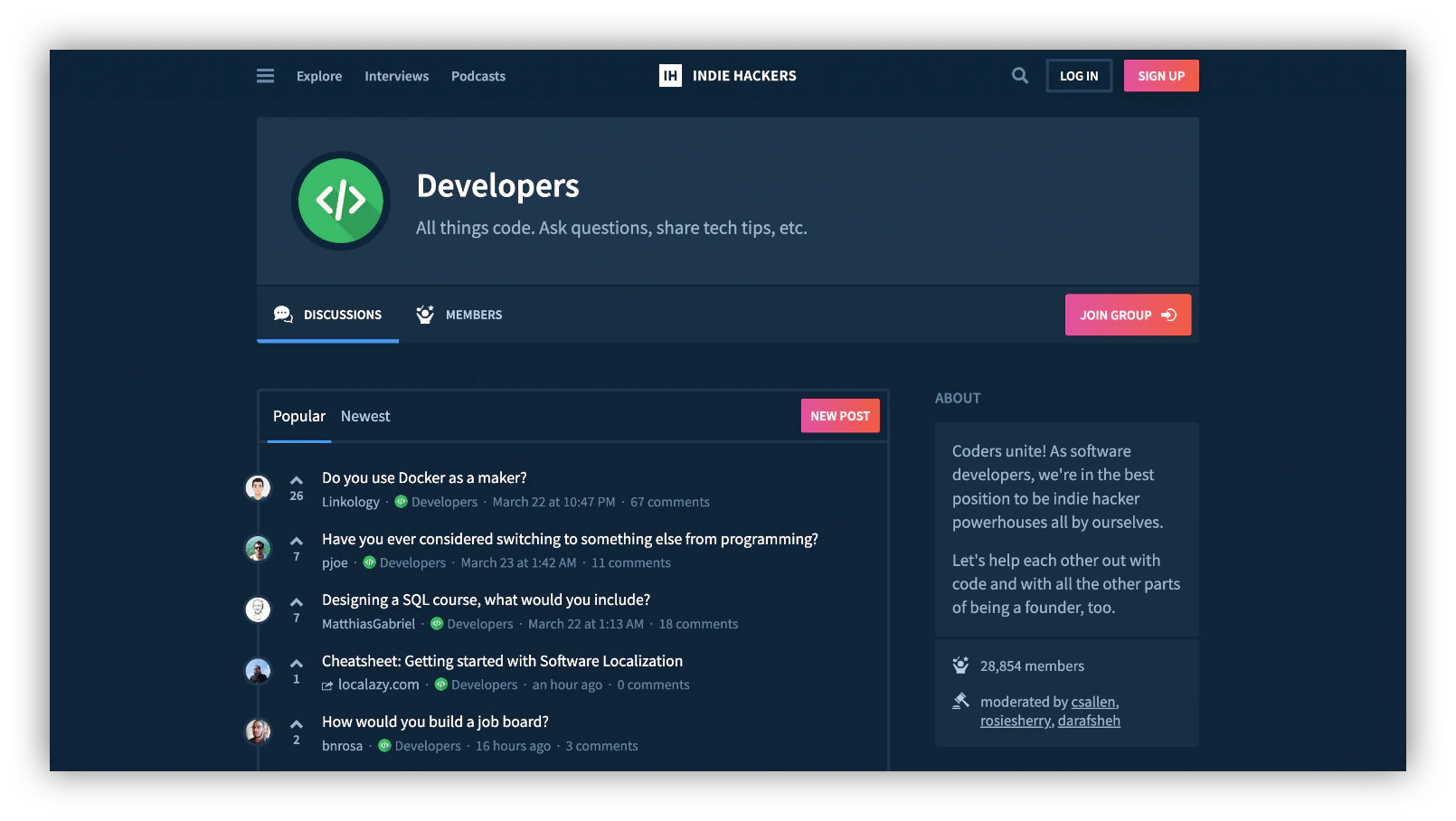Open the 67 comments link
This screenshot has height=821, width=1456.
[670, 502]
